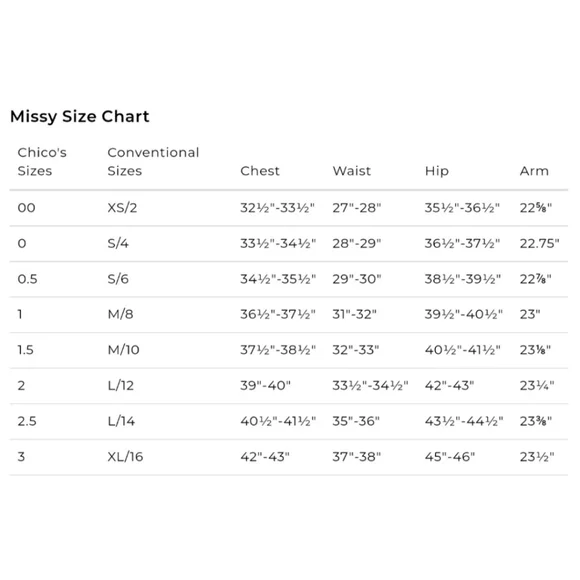580x580 pixels.
Task: Select the 31"-32" waist measurement
Action: coord(354,314)
